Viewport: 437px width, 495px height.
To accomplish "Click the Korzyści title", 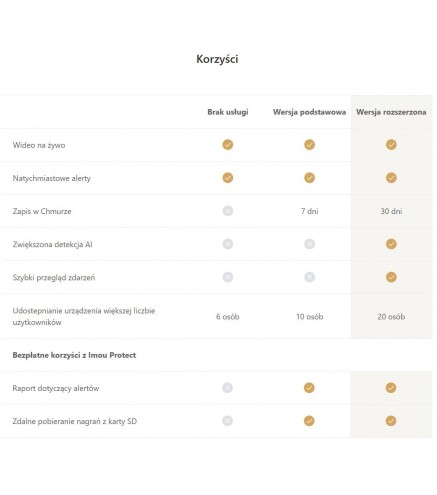I will point(217,59).
